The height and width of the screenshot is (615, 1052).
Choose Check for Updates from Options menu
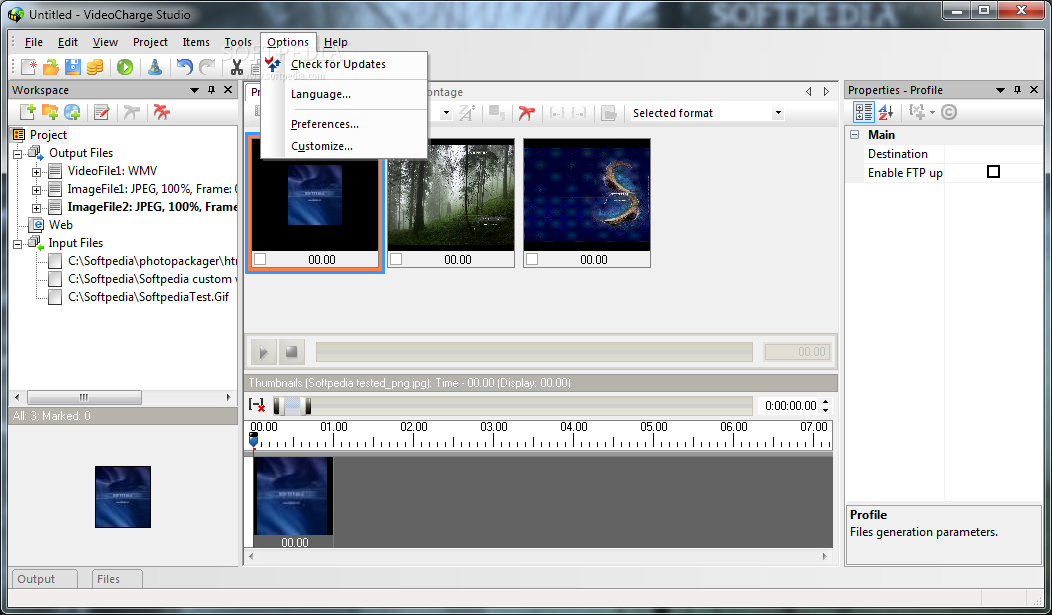(x=338, y=64)
